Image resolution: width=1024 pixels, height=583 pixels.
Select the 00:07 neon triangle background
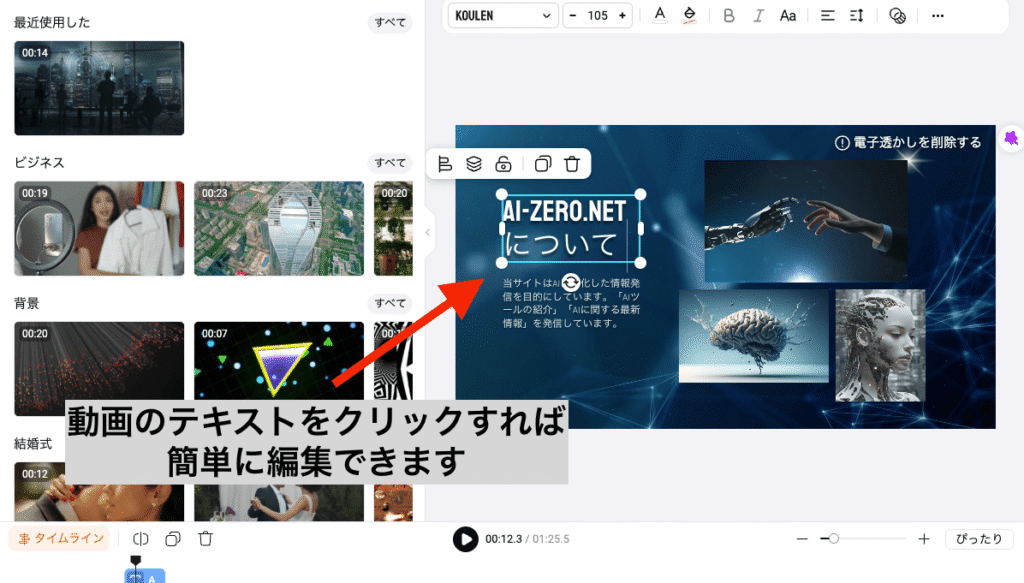[279, 360]
